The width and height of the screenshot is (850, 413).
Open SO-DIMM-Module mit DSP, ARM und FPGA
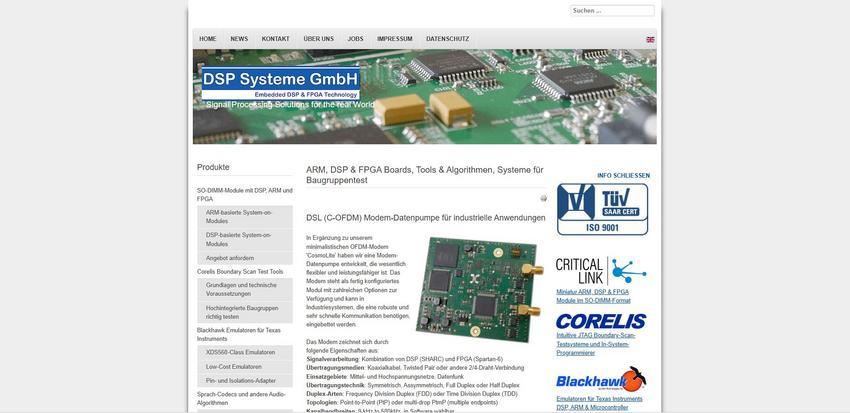[244, 195]
